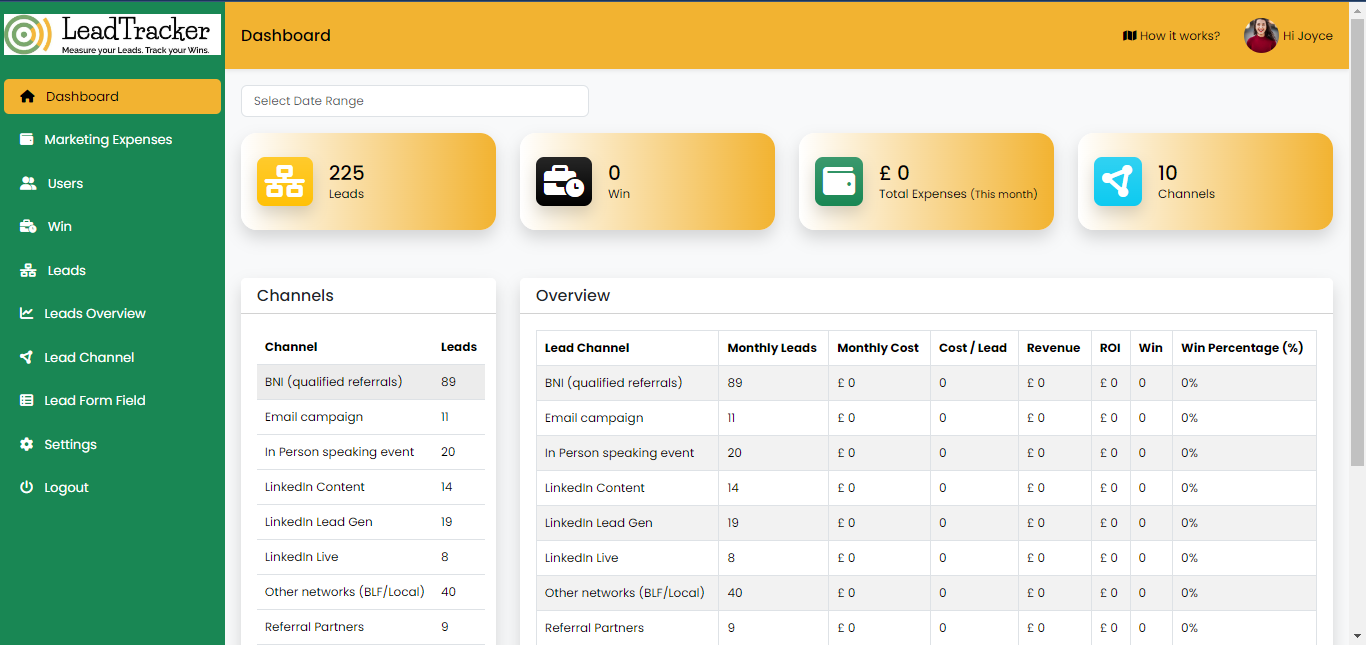This screenshot has width=1366, height=645.
Task: Click the Total Expenses summary card
Action: 926,182
